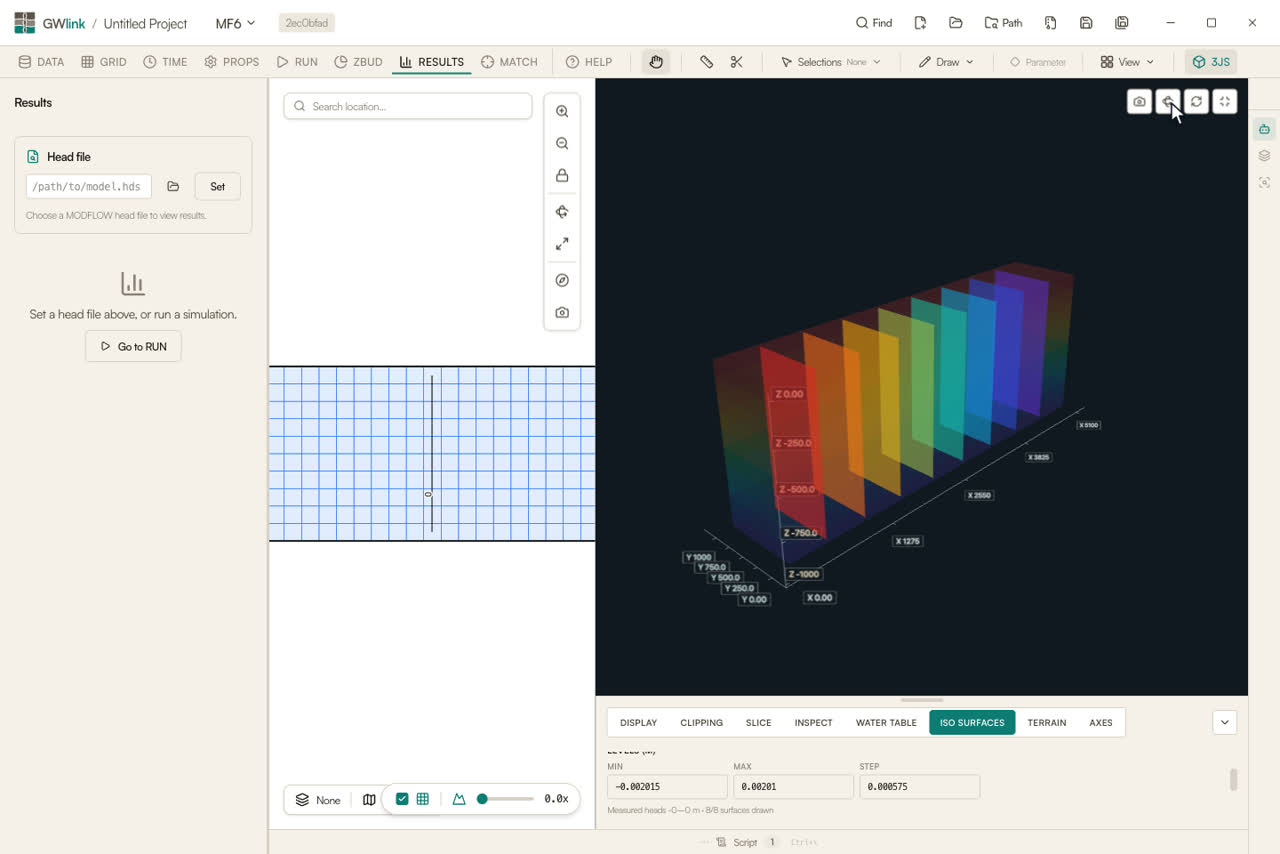Open the None layers selector
This screenshot has height=854, width=1280.
coord(318,800)
